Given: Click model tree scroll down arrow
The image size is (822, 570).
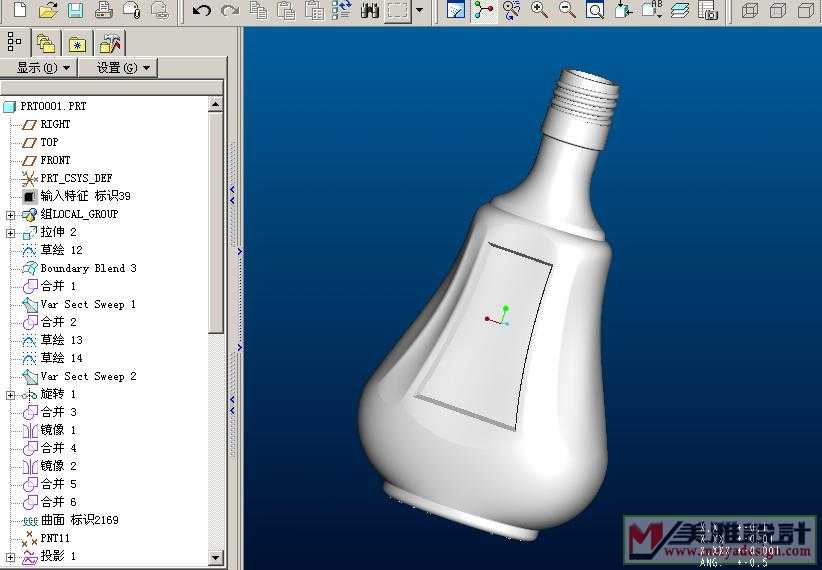Looking at the screenshot, I should (215, 557).
